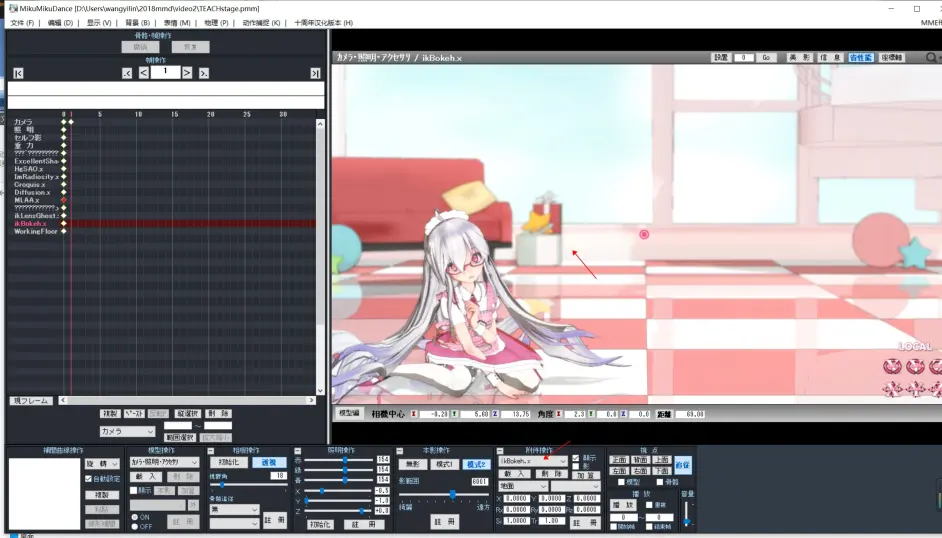Image resolution: width=942 pixels, height=538 pixels.
Task: Click the frame number input field
Action: pos(165,72)
